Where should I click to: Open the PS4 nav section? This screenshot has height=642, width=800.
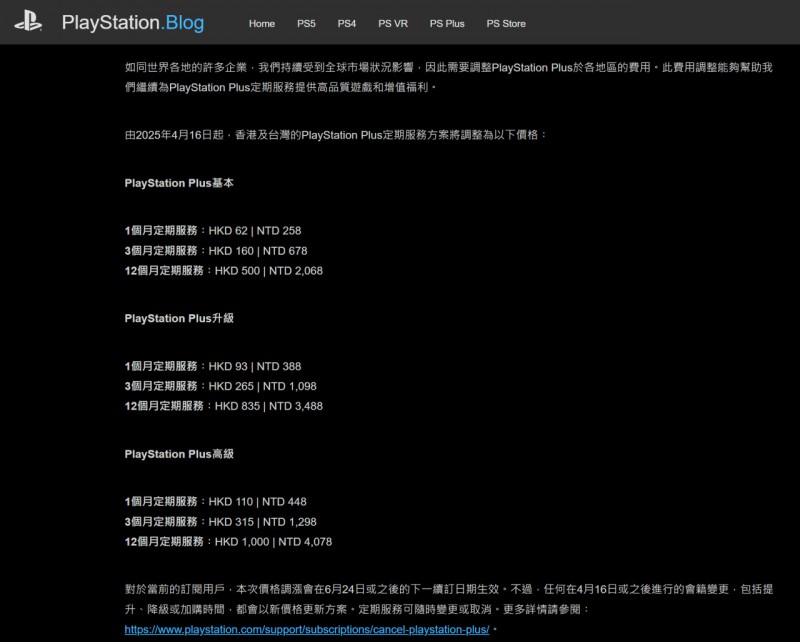point(346,23)
